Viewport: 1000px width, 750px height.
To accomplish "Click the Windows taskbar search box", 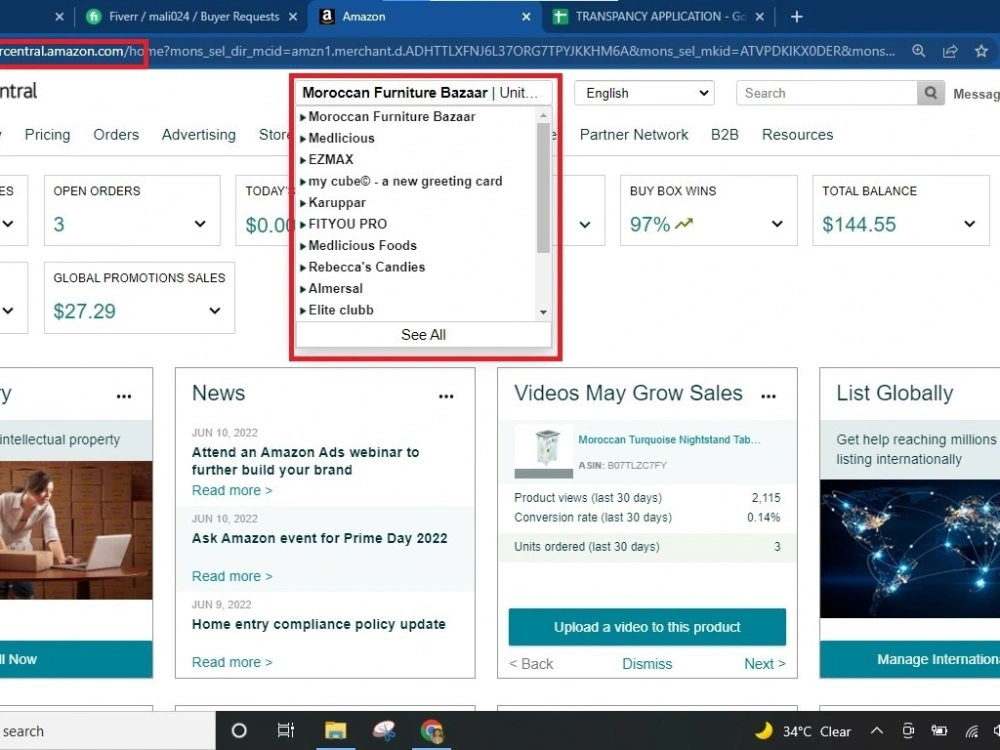I will click(x=107, y=731).
